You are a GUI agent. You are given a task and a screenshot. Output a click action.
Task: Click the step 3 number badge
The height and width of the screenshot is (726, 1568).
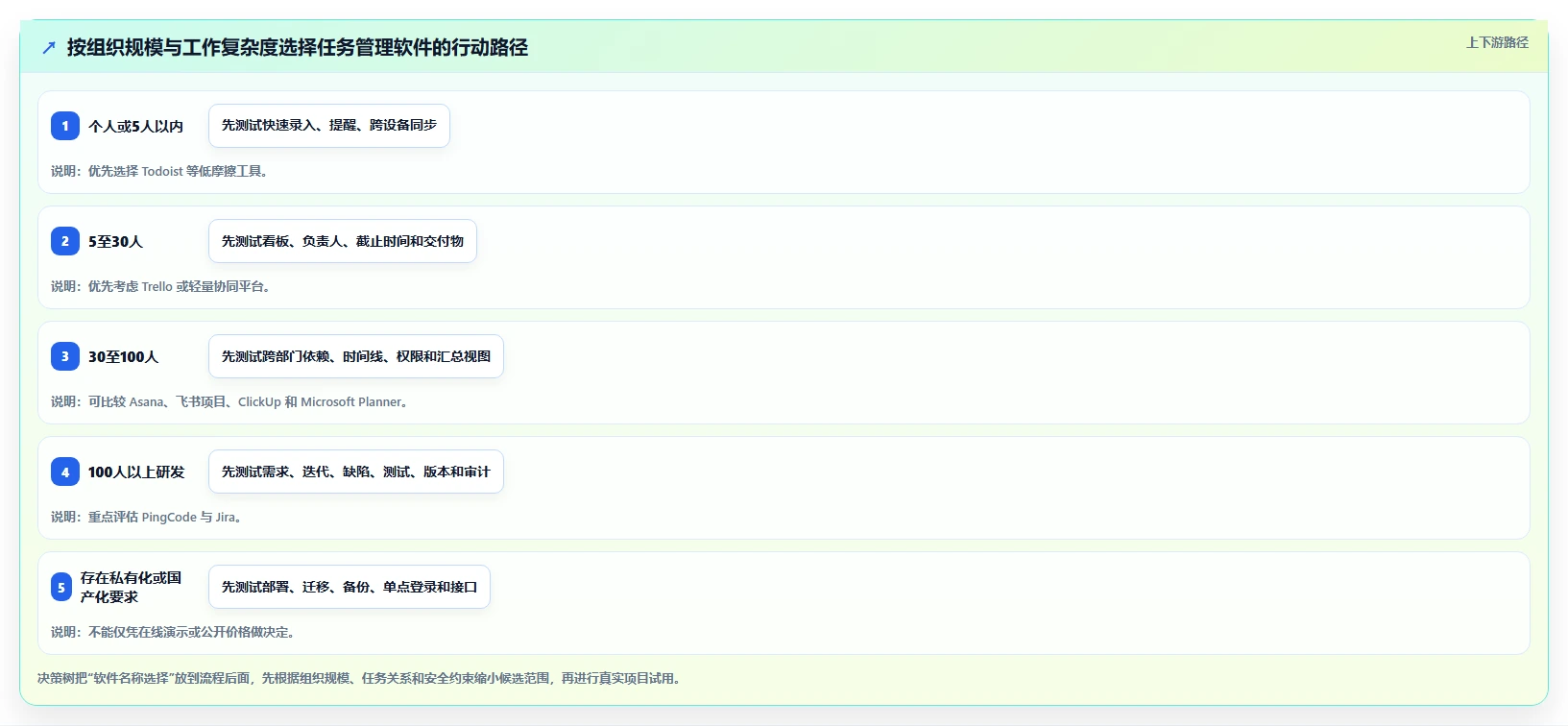[x=65, y=356]
